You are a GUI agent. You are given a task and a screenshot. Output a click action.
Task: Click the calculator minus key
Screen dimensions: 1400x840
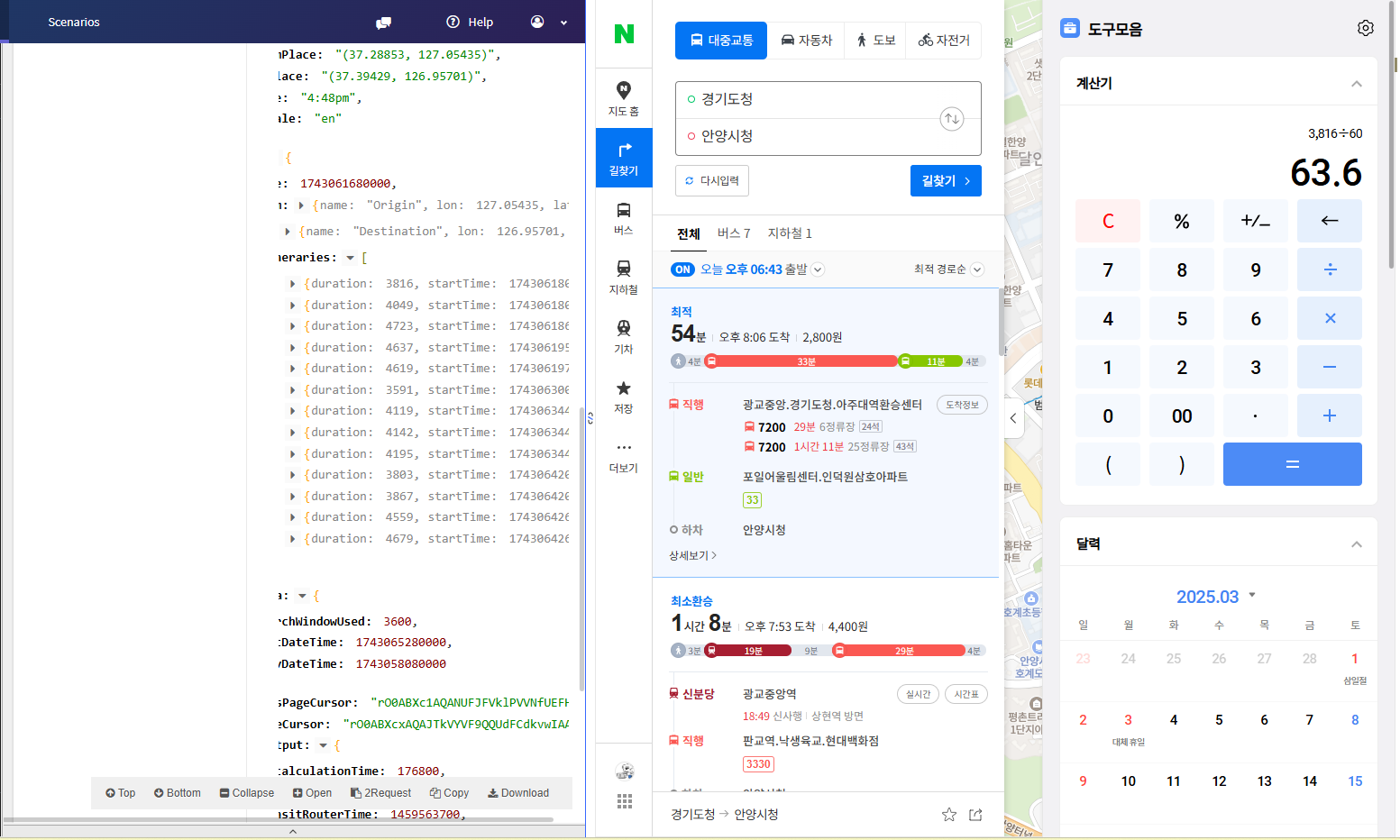(1329, 367)
